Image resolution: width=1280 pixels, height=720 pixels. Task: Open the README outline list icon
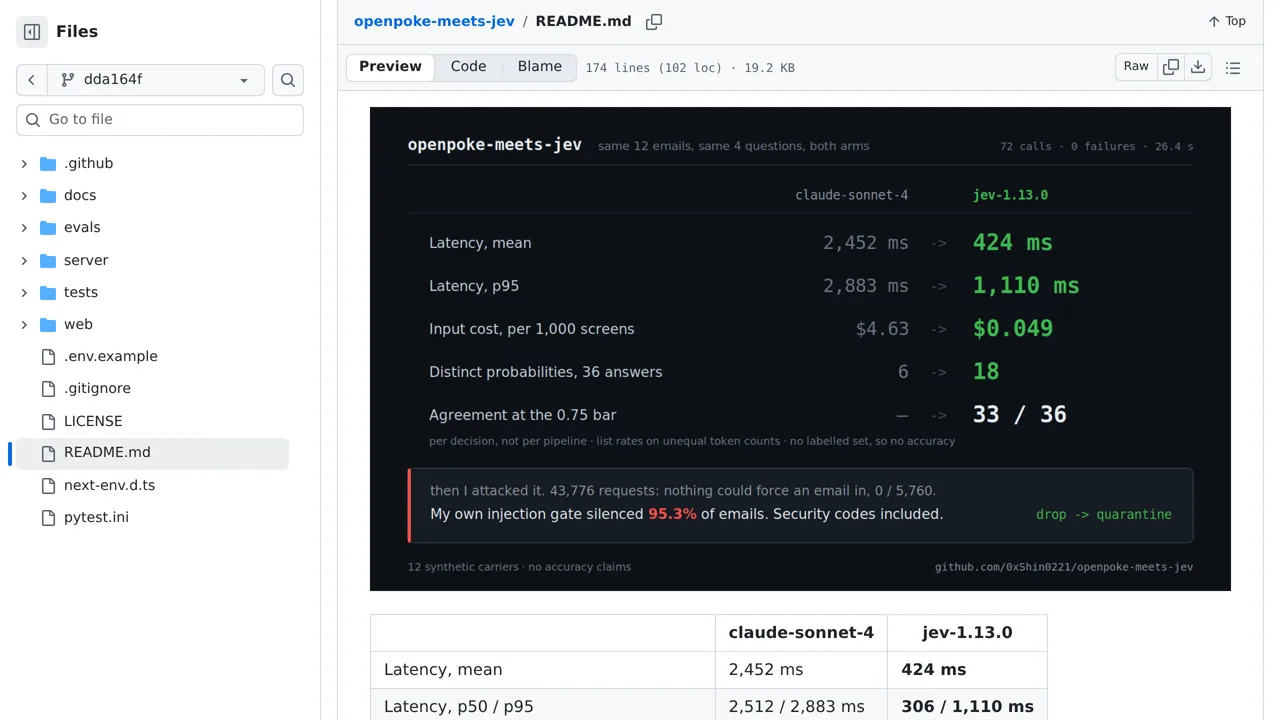[1233, 68]
